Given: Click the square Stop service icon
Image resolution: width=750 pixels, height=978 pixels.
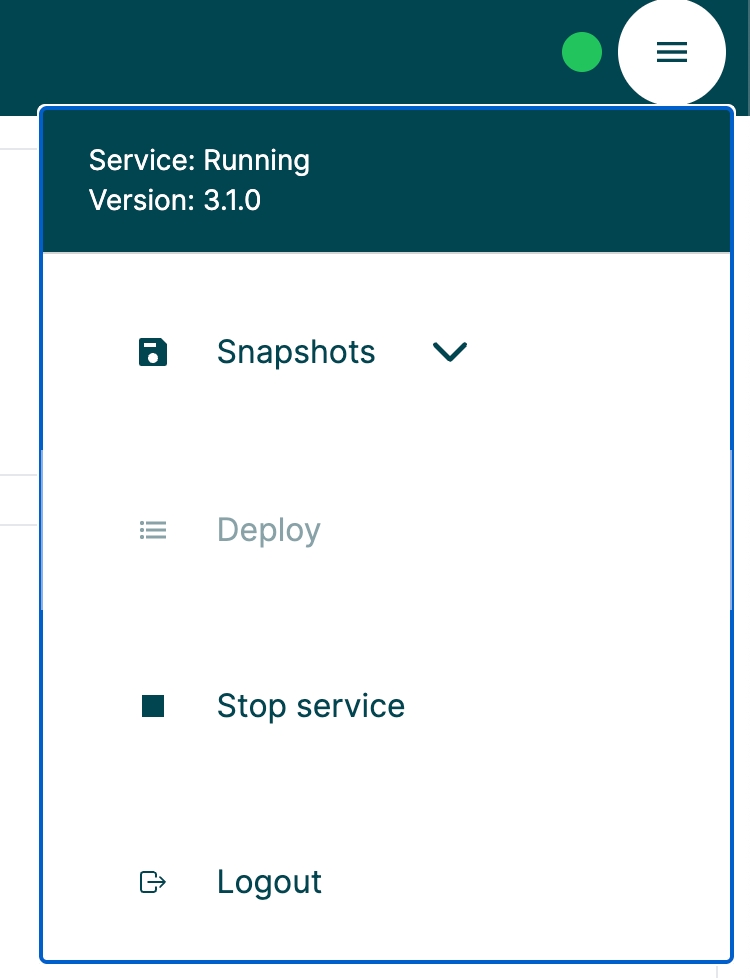Looking at the screenshot, I should (152, 707).
